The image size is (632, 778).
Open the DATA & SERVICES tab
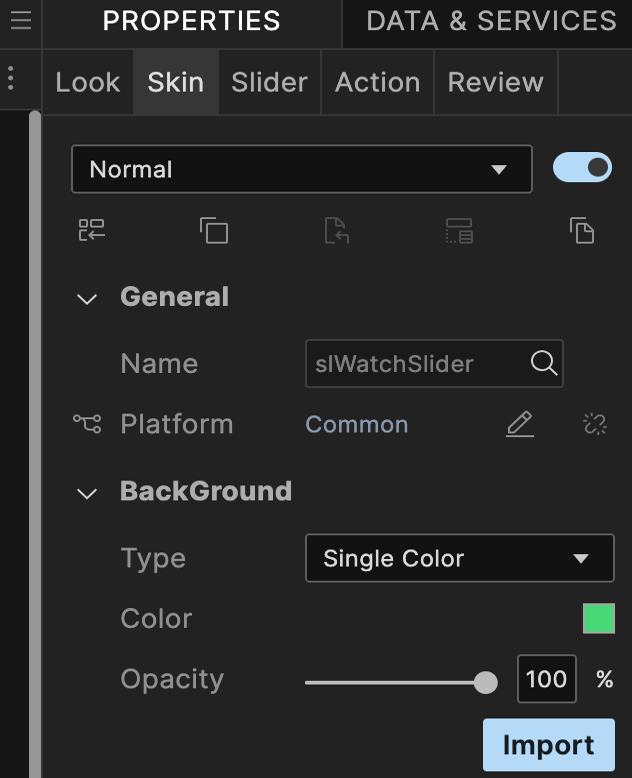coord(491,21)
